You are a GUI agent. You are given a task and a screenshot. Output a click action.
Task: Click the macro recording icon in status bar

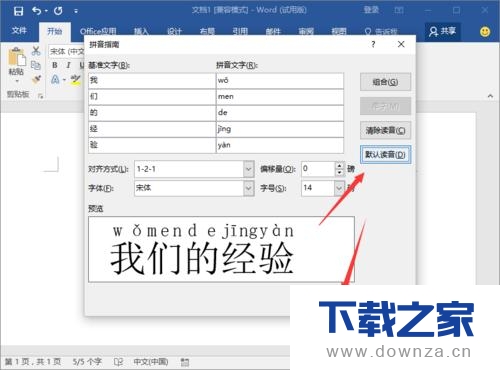tap(185, 362)
